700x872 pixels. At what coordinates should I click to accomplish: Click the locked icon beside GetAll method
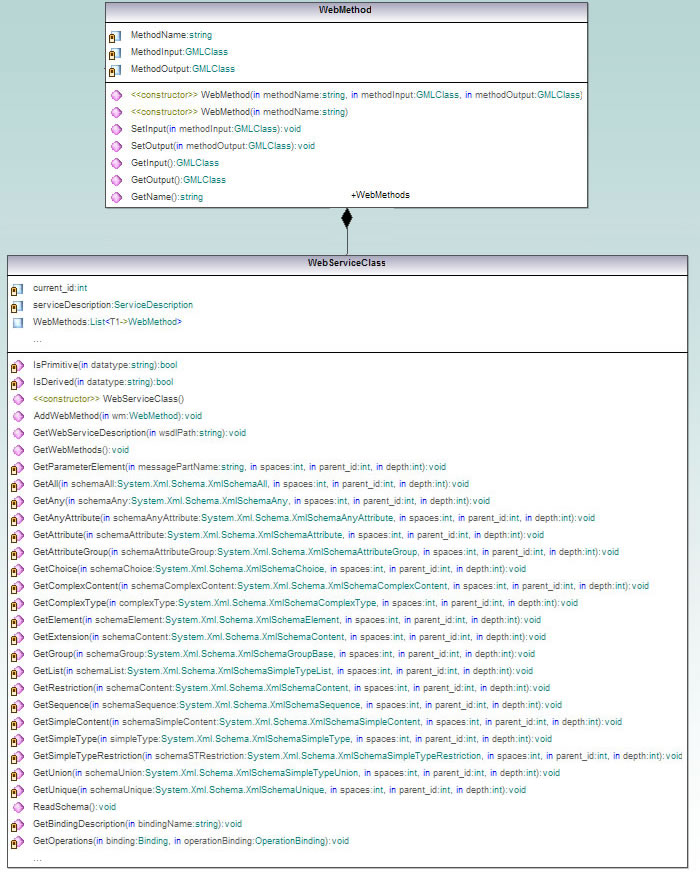[17, 485]
